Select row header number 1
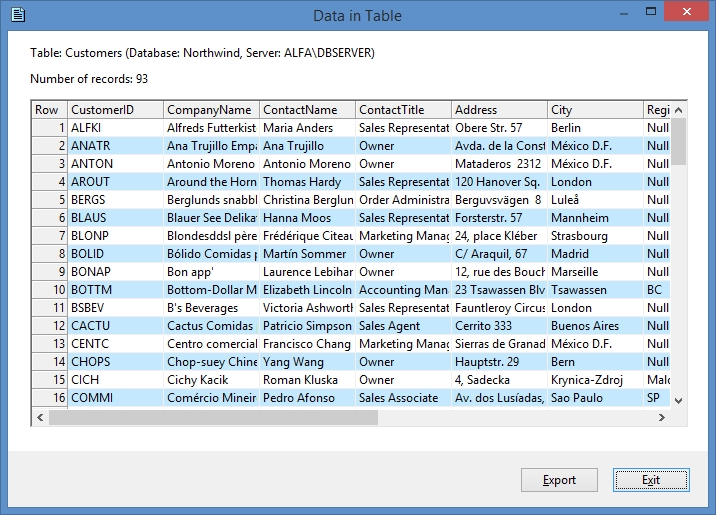 49,128
